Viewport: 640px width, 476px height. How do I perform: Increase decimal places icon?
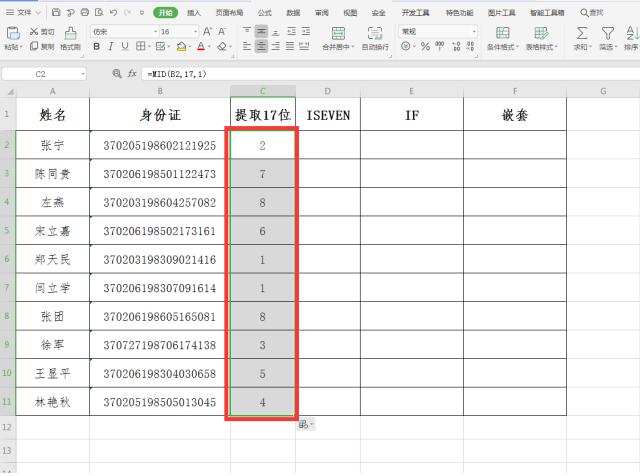coord(456,47)
